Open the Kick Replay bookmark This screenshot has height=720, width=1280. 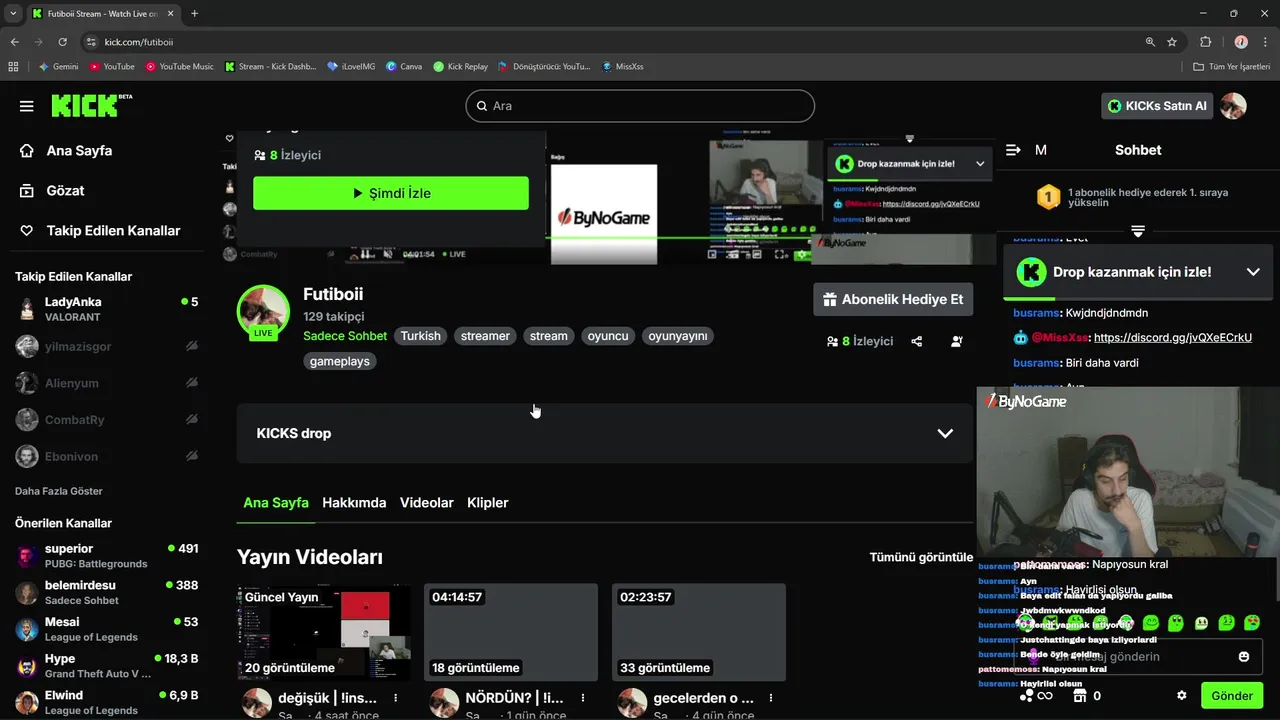[460, 66]
